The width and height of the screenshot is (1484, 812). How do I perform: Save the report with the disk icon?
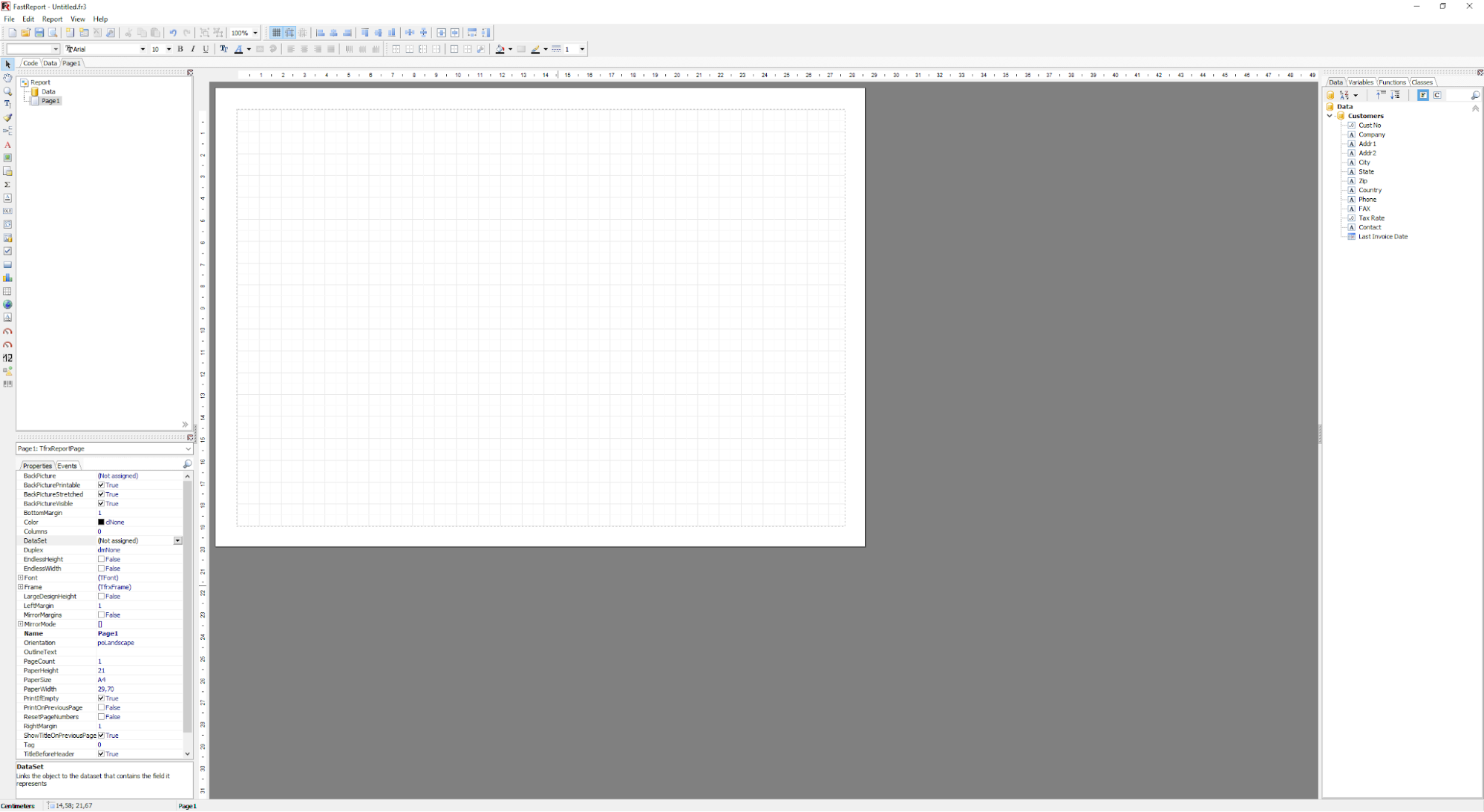(39, 33)
